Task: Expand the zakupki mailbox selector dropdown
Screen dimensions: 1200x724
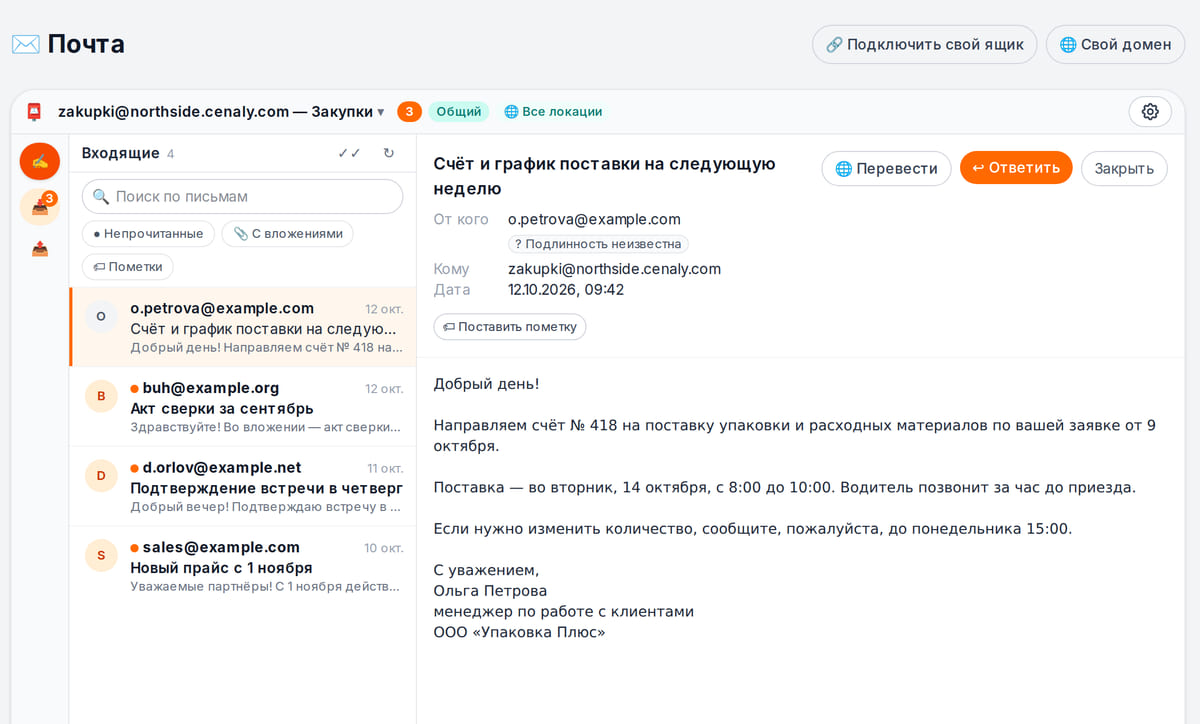Action: coord(221,112)
